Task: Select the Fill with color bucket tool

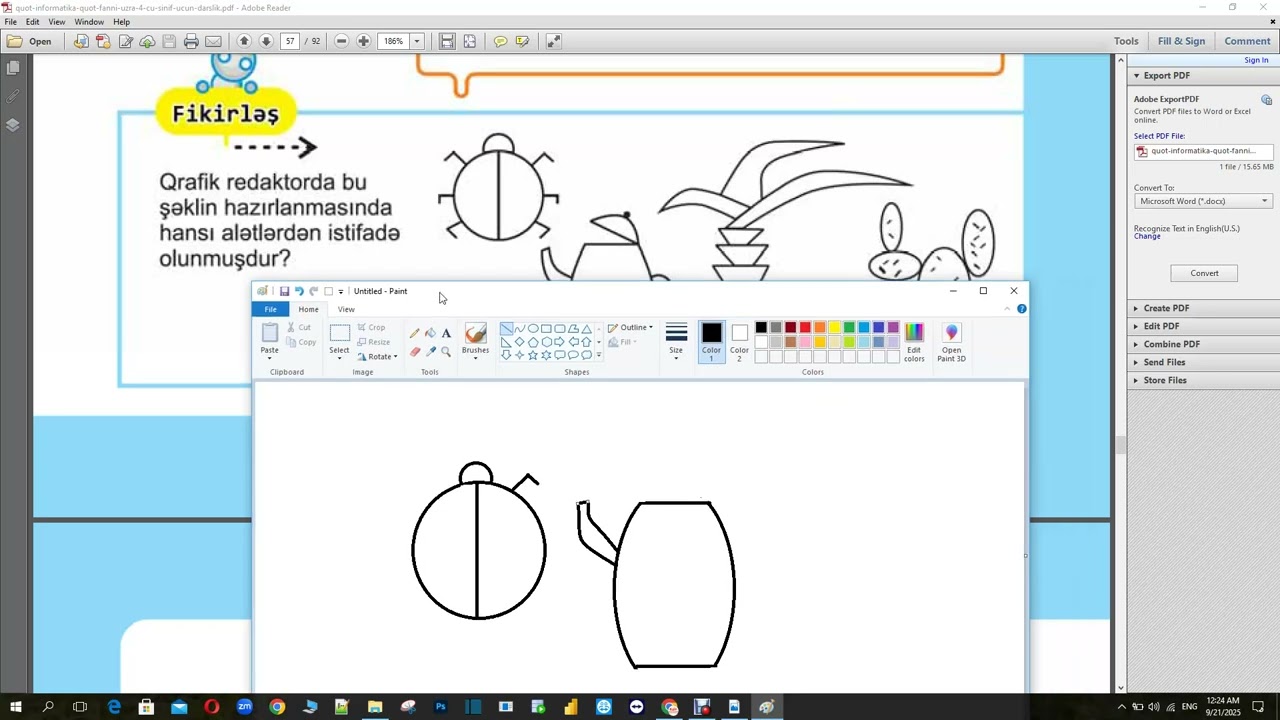Action: coord(430,333)
